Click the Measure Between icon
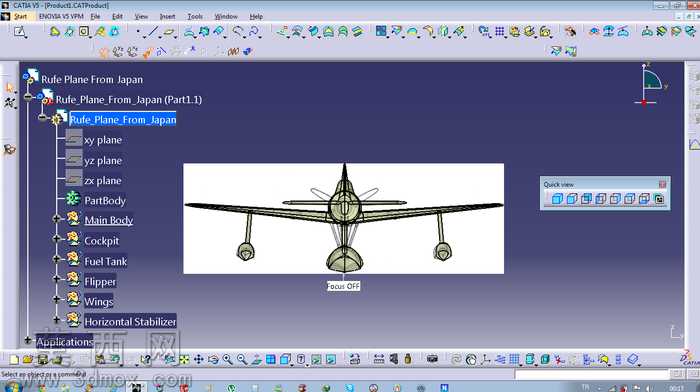 pos(379,359)
